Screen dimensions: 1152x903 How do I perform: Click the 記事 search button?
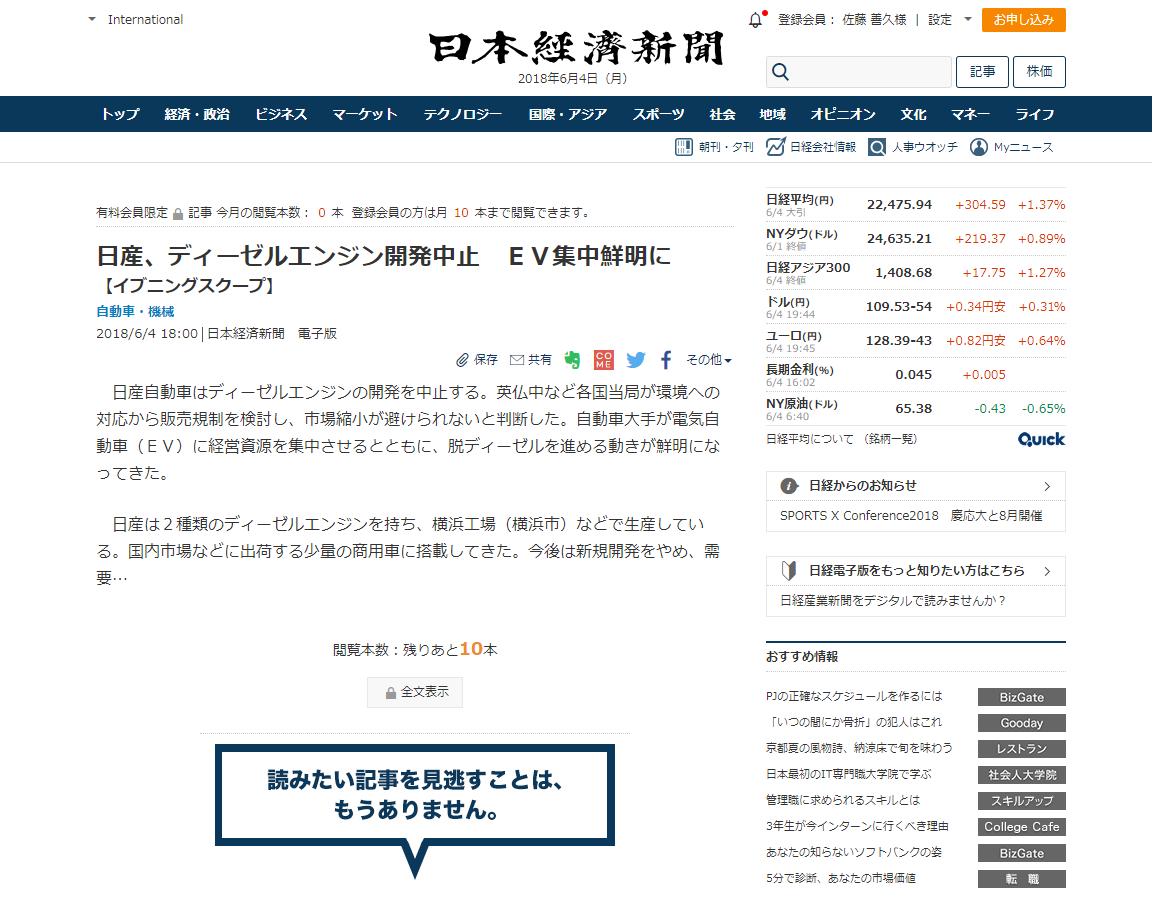click(x=982, y=71)
